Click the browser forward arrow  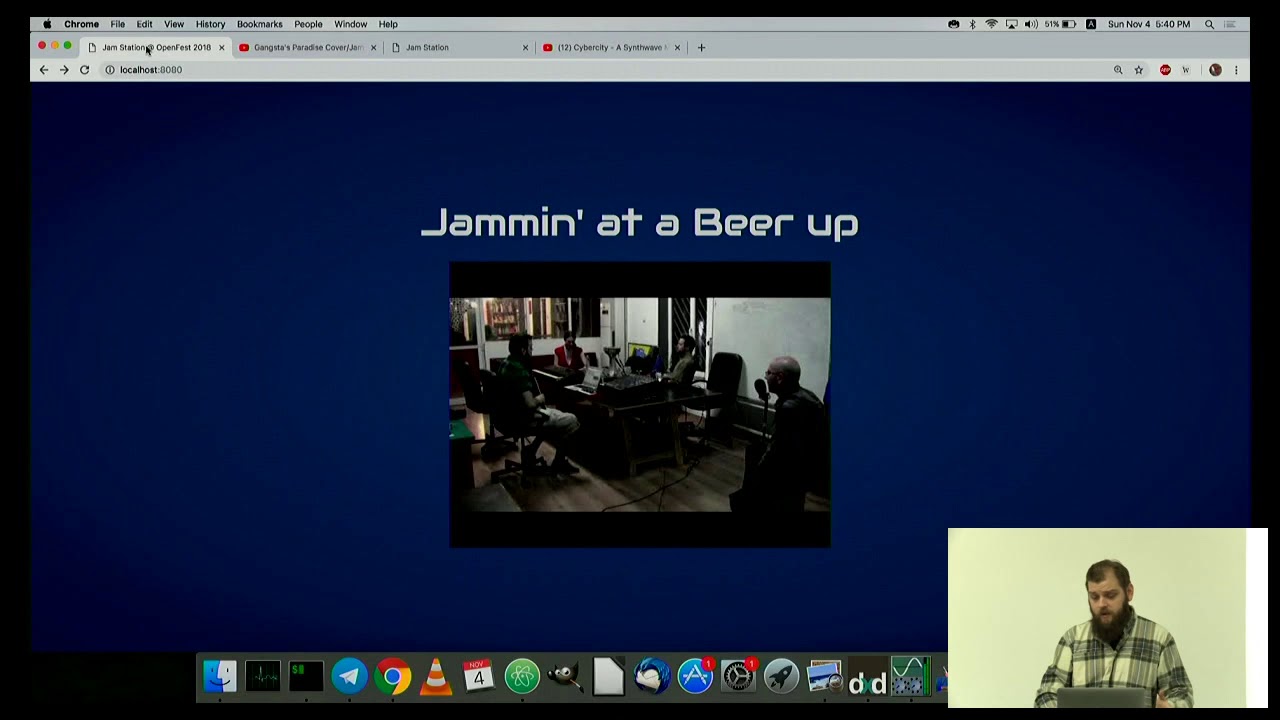pos(64,70)
